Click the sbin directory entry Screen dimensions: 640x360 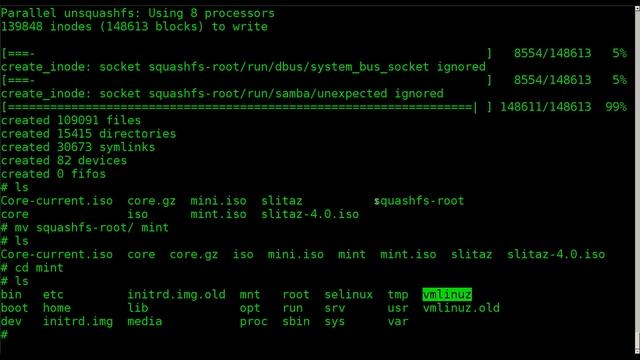click(x=296, y=321)
